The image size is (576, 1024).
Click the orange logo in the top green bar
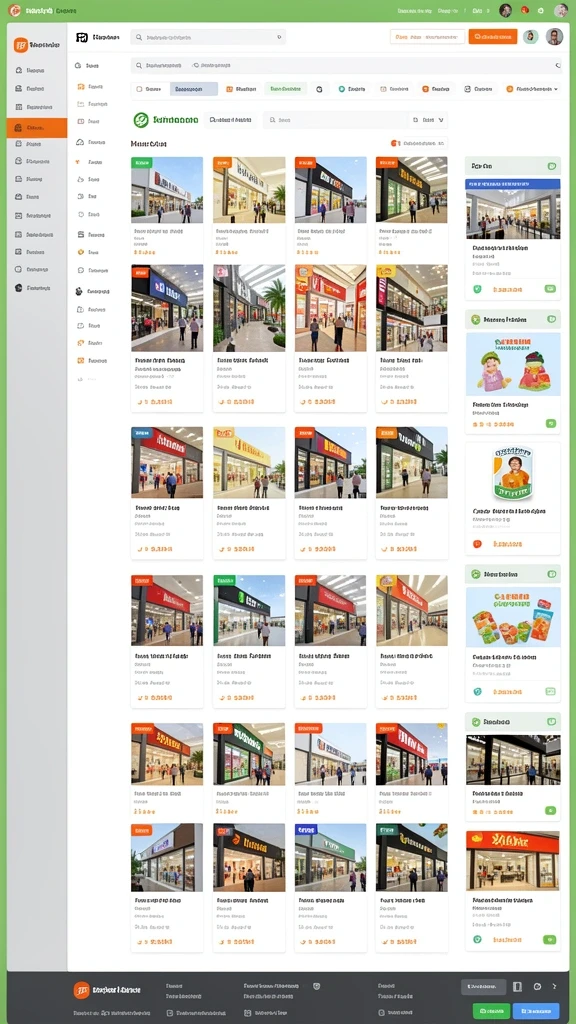point(14,10)
